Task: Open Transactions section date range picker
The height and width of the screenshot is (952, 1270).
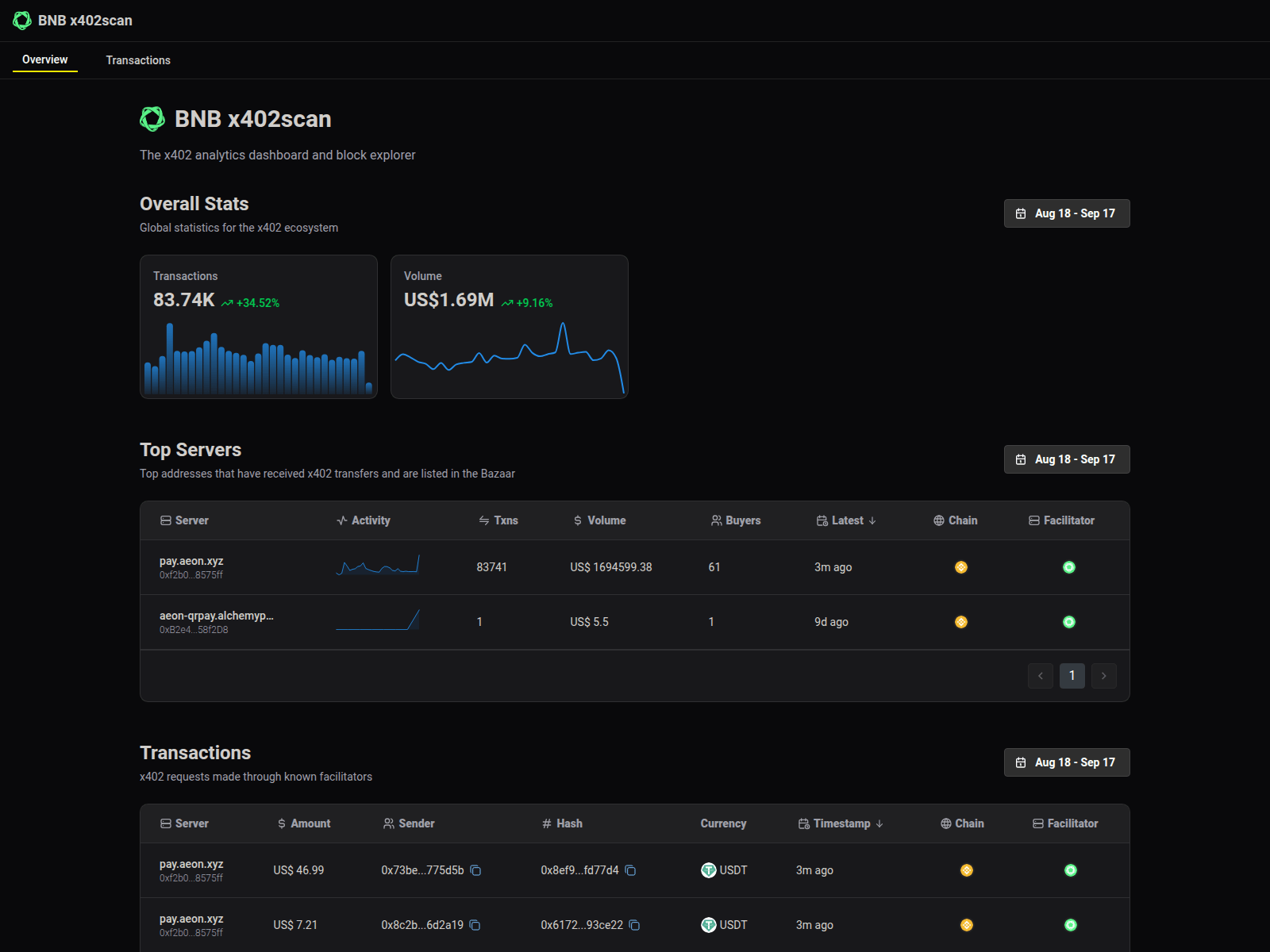Action: tap(1067, 762)
